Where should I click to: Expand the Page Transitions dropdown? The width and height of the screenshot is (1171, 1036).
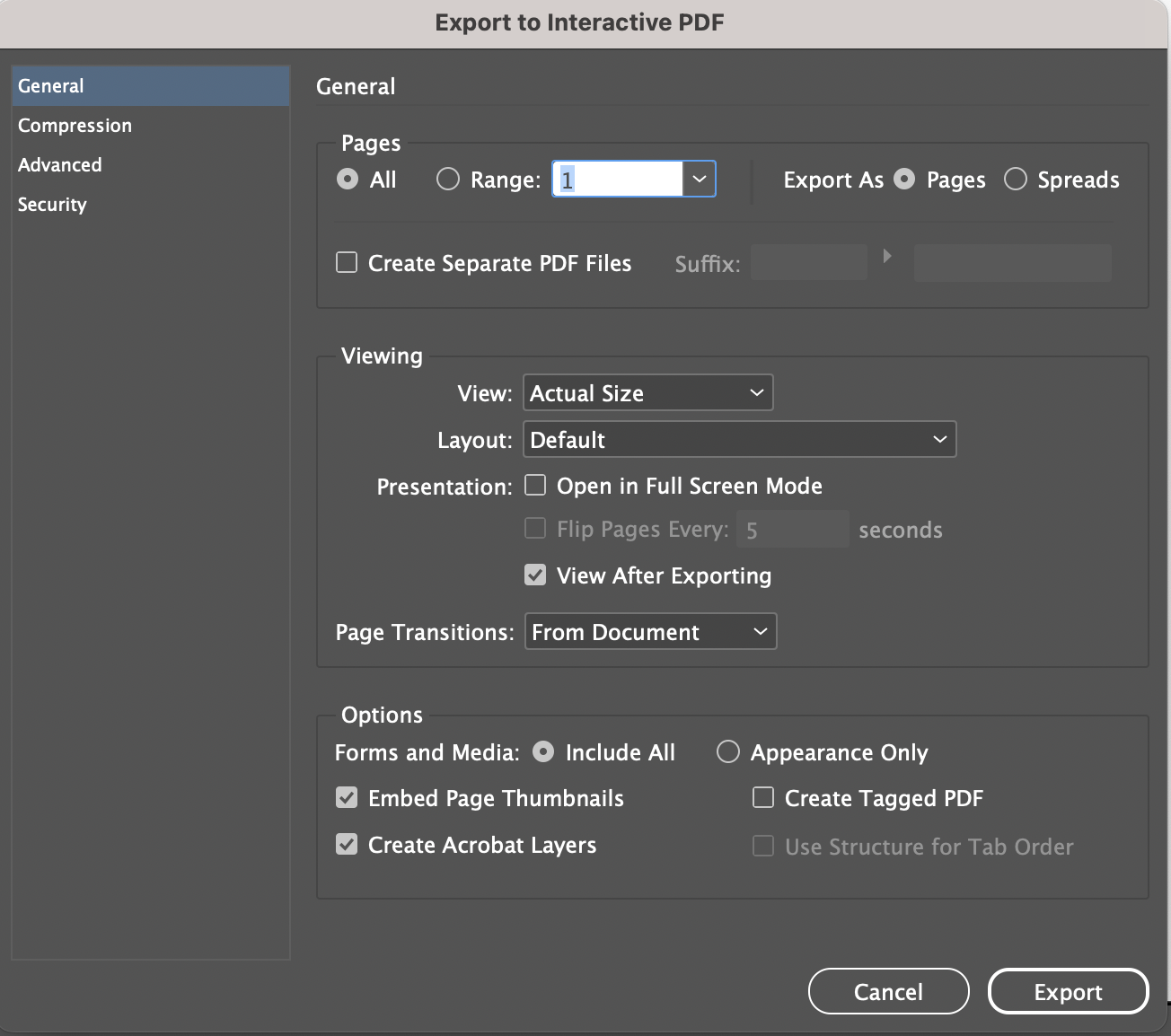tap(760, 631)
